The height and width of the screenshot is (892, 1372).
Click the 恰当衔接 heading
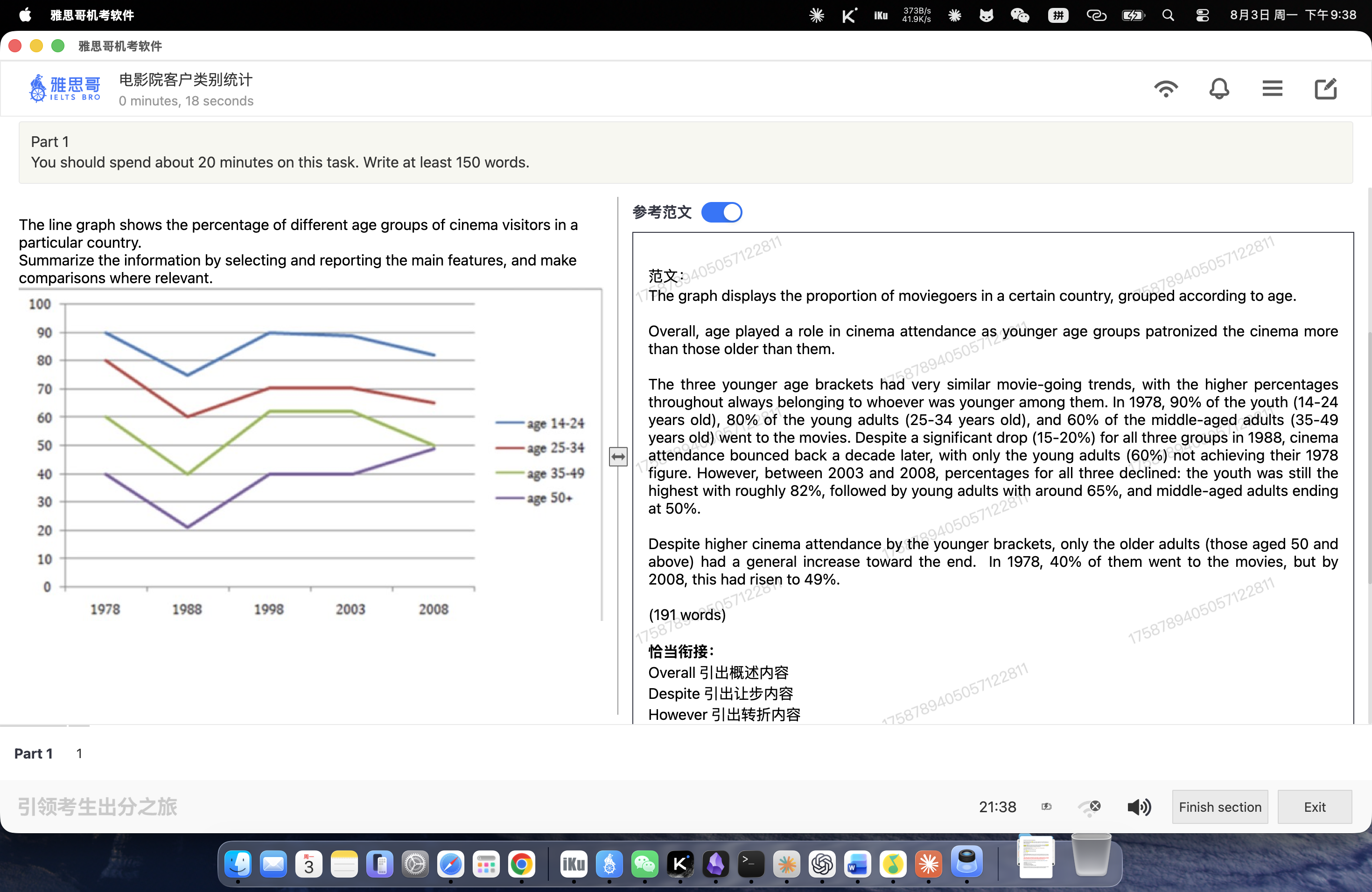point(681,651)
